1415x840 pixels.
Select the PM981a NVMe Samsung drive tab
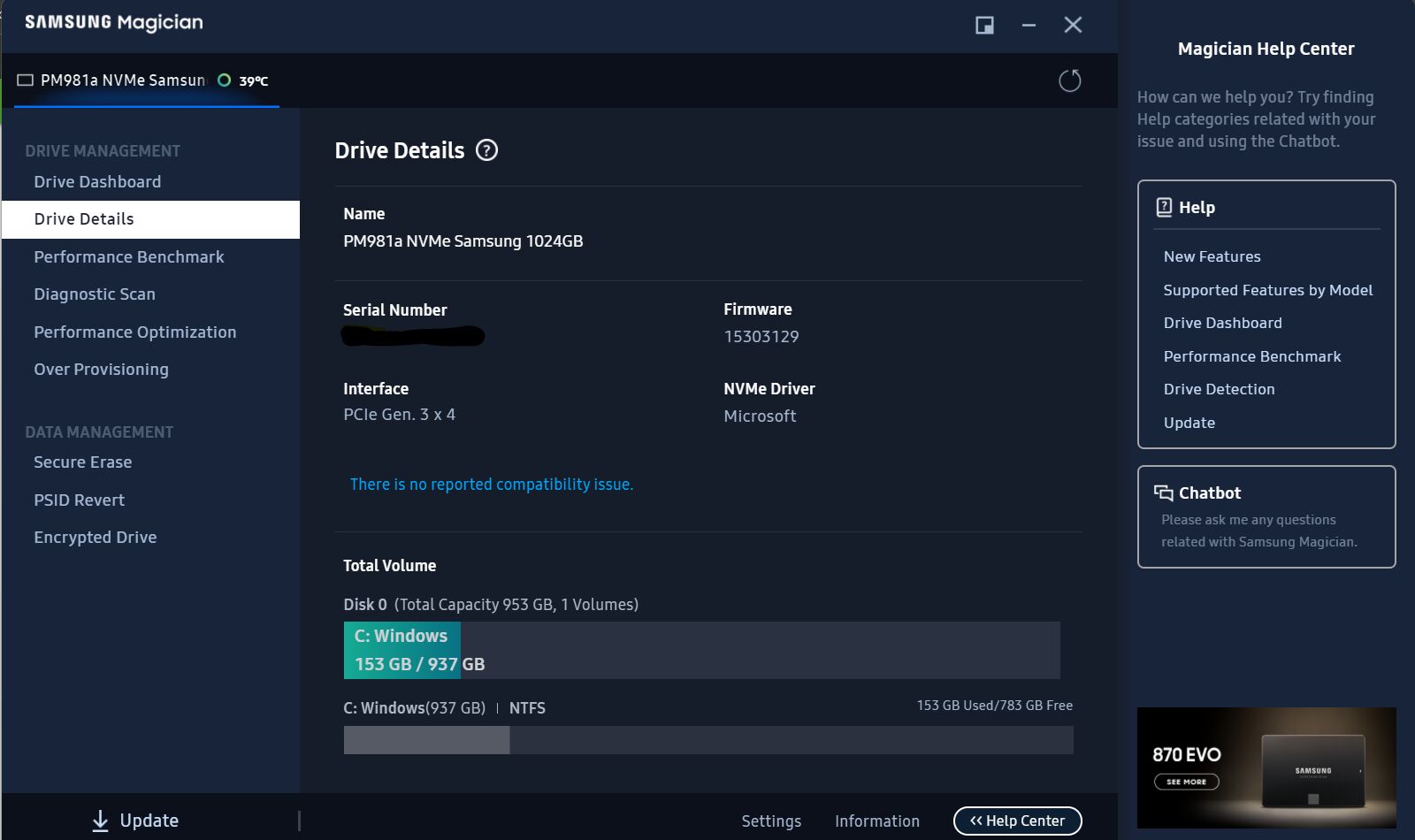click(x=147, y=80)
